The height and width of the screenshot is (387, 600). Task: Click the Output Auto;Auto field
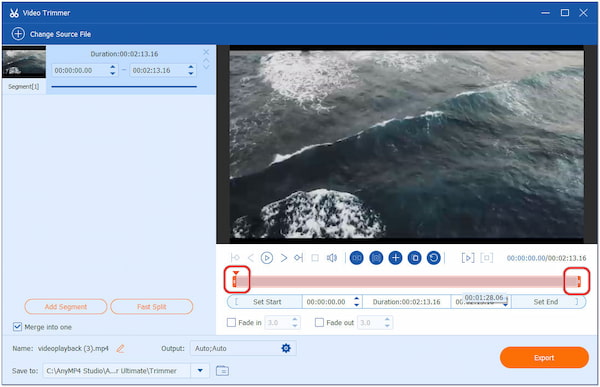click(x=243, y=348)
